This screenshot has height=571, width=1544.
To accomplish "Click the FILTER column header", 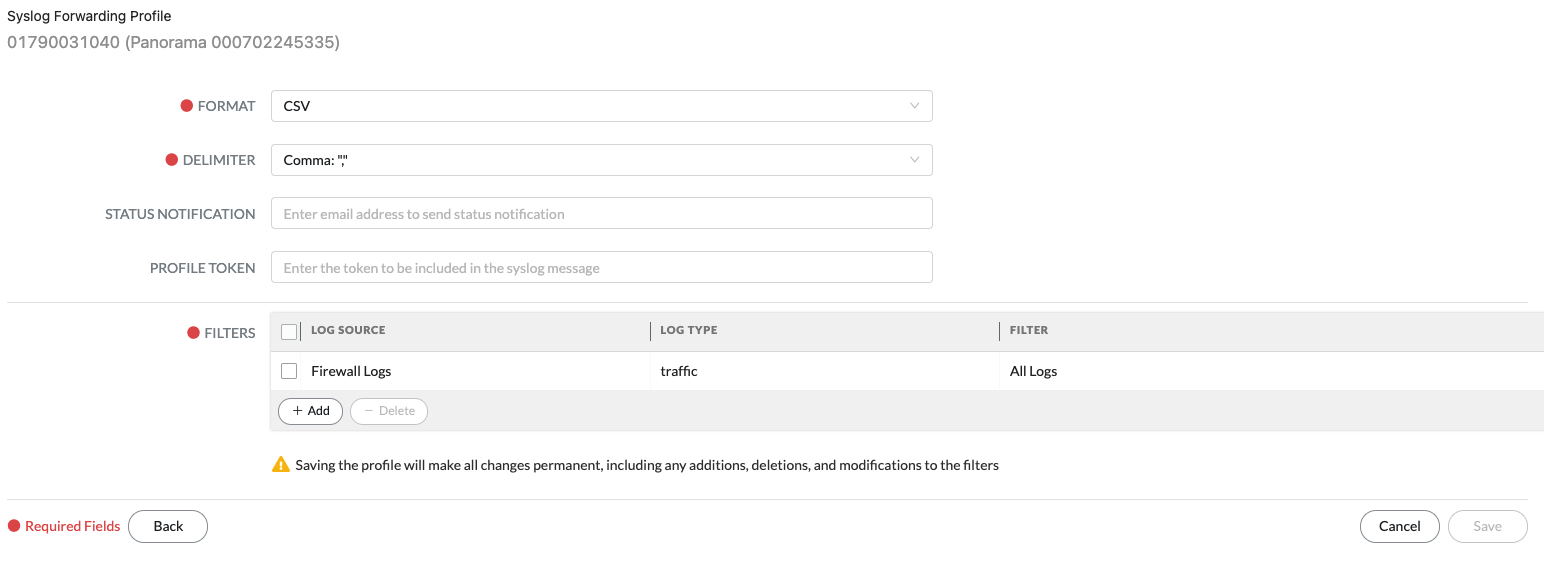I will click(1029, 330).
